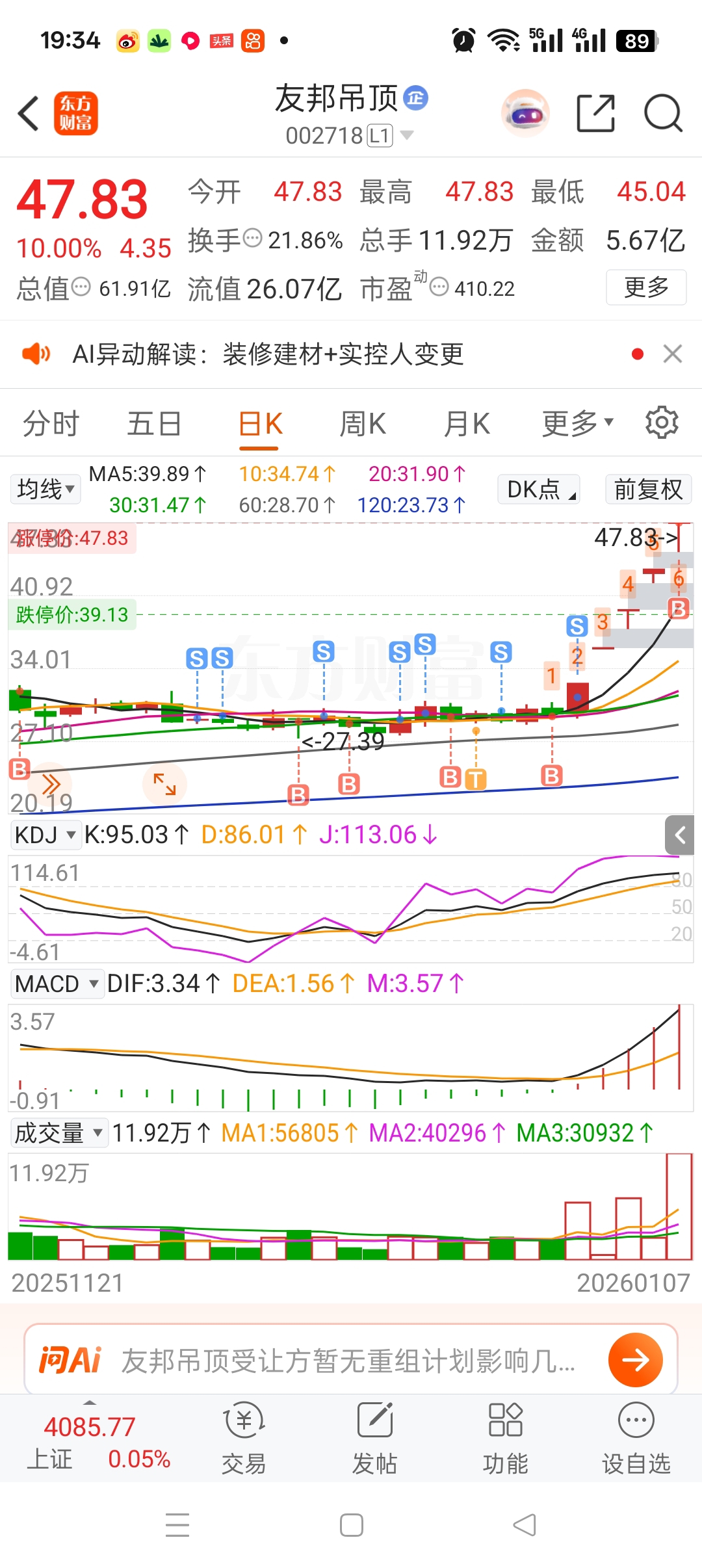Tap the end date 20260107 label

633,1283
